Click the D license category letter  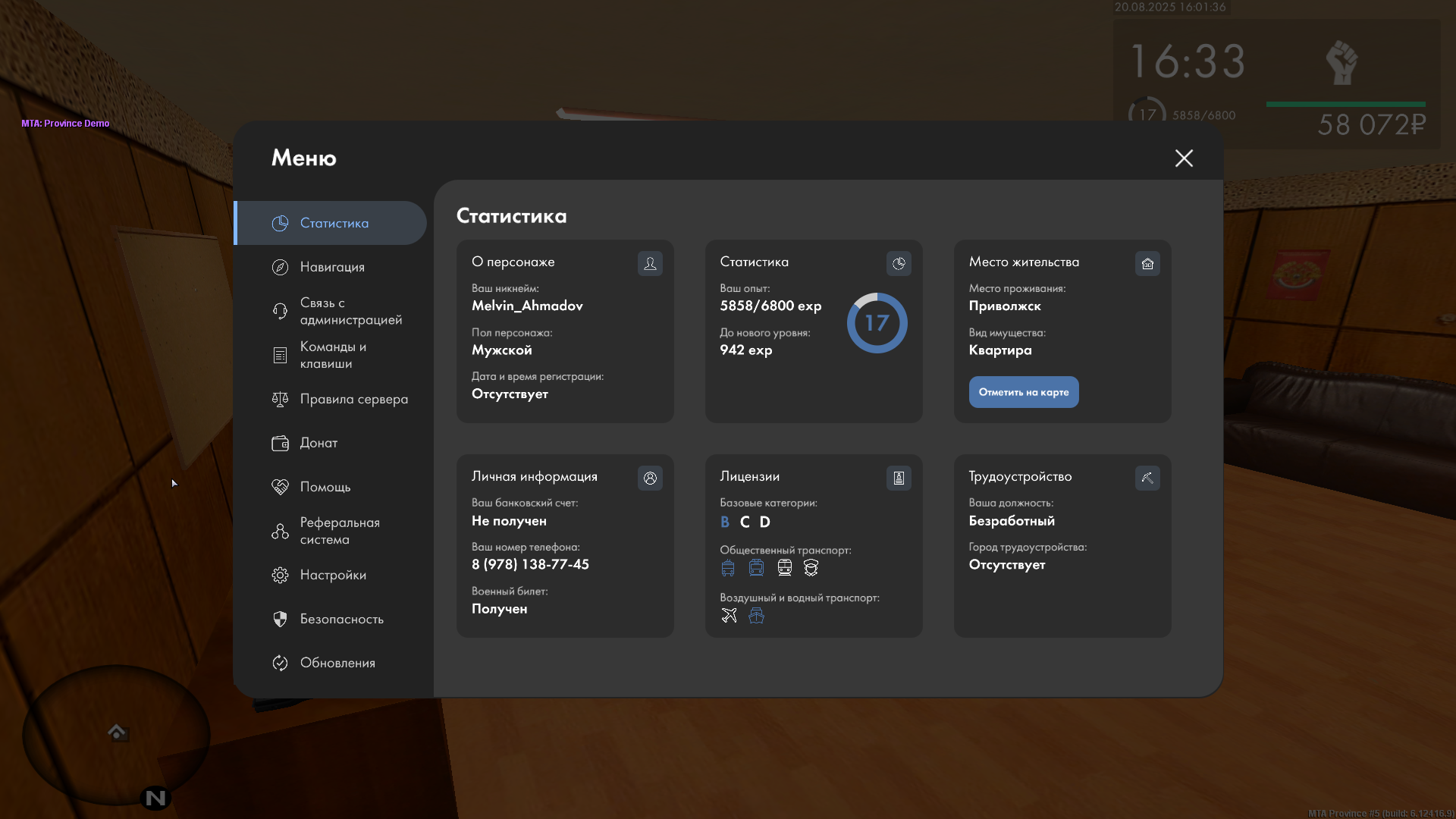tap(765, 522)
